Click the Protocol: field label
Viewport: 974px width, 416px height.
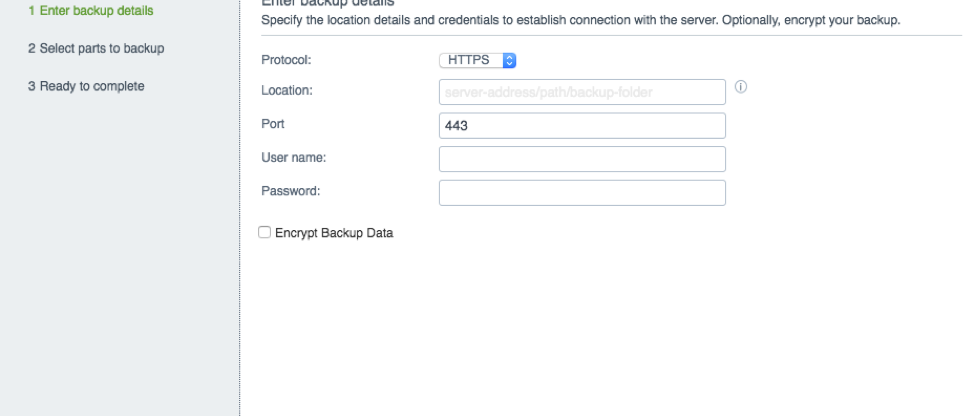(286, 60)
